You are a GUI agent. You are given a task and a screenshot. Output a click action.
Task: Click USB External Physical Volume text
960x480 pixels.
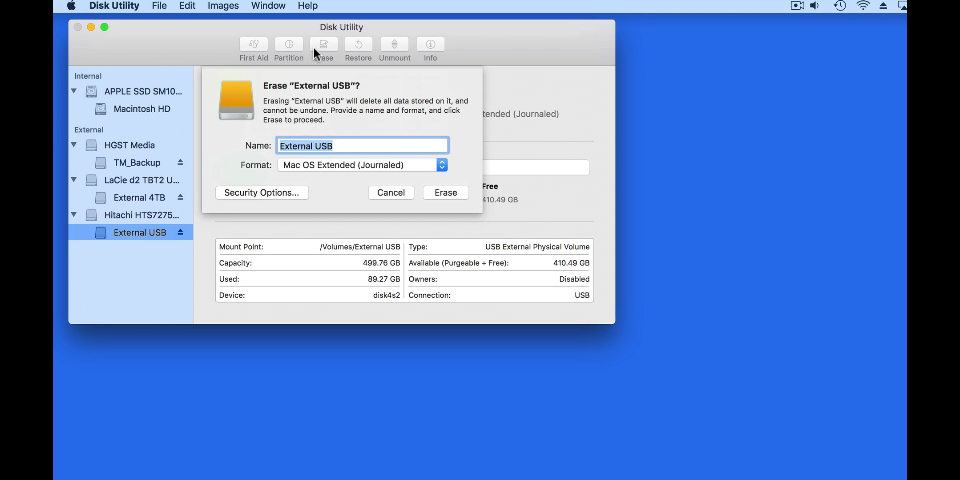click(x=538, y=247)
